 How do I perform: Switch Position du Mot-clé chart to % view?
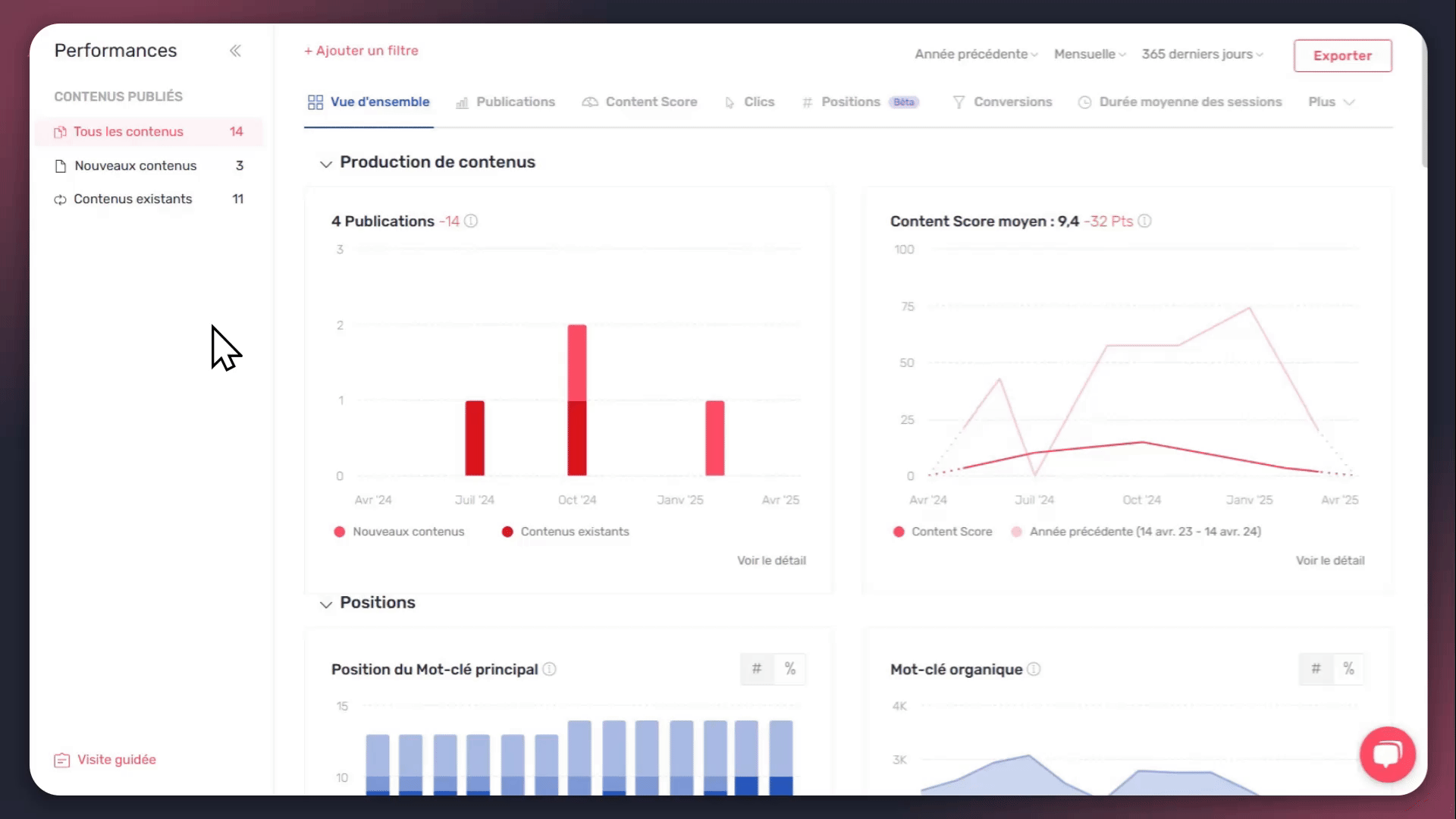[790, 669]
